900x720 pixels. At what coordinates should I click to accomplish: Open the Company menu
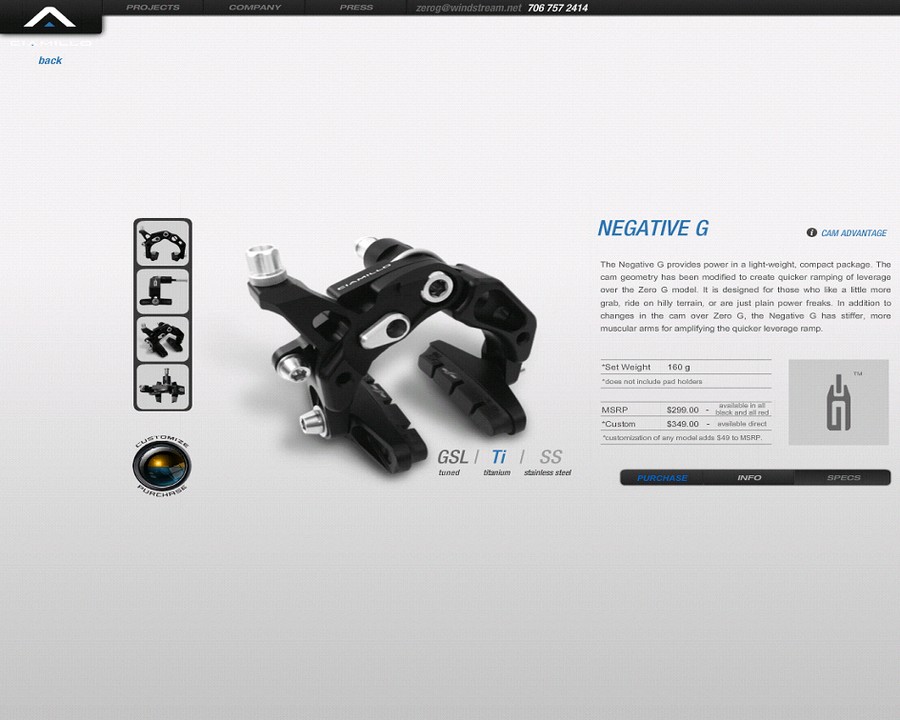tap(255, 8)
